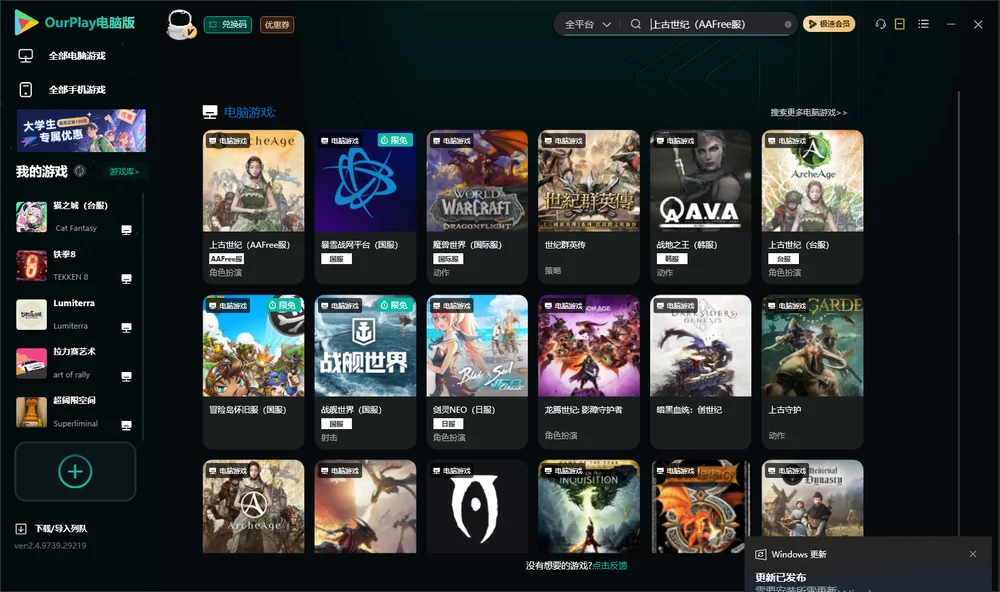Click the 电脑游戏 section monitor icon
This screenshot has height=592, width=1000.
coord(210,112)
